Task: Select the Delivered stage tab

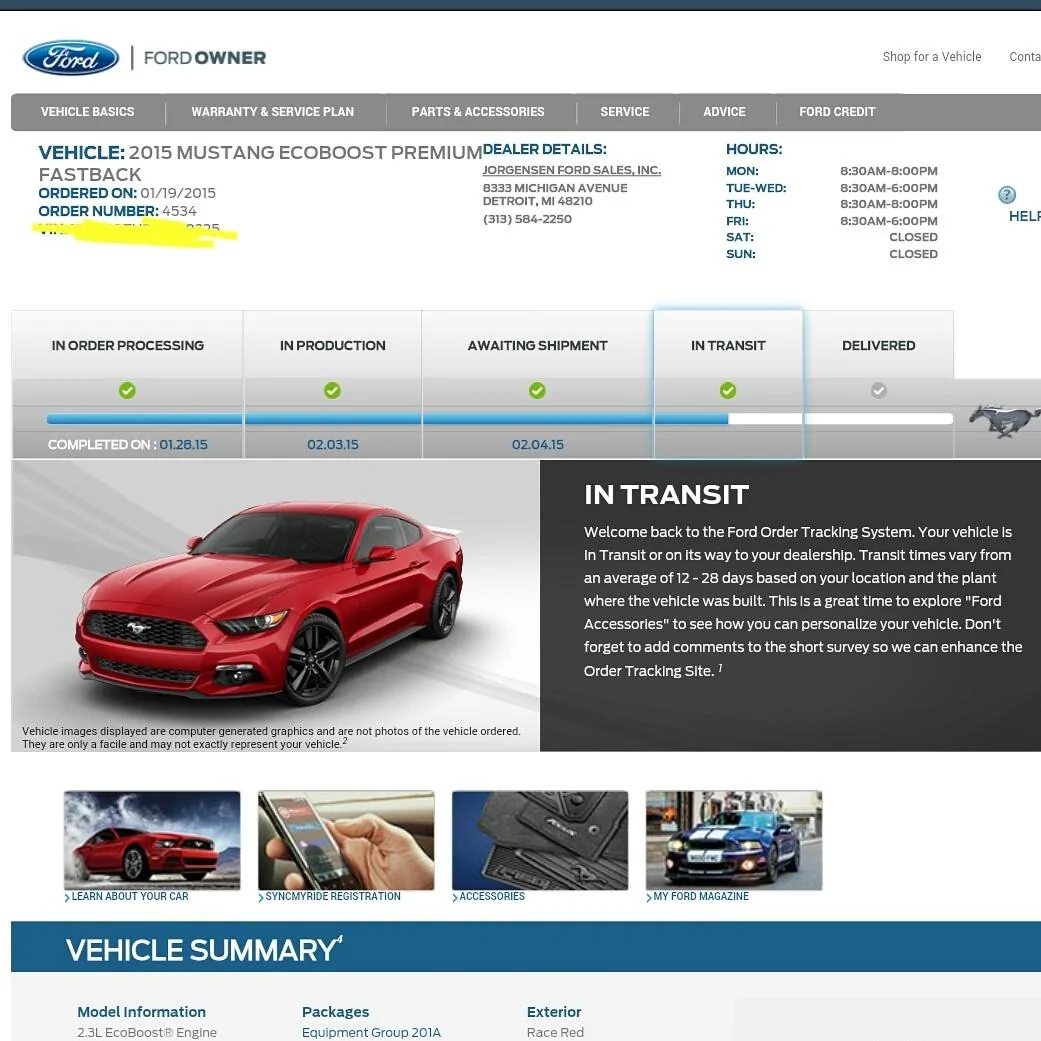Action: (x=879, y=345)
